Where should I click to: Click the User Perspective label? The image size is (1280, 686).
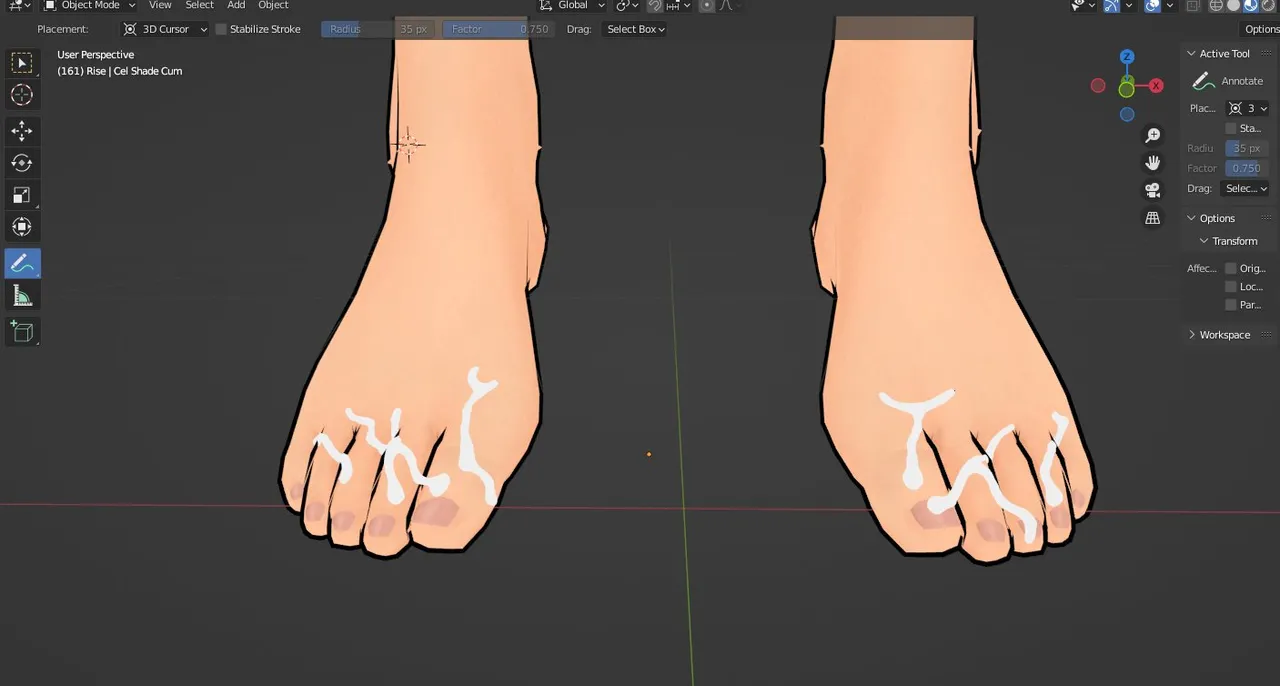click(x=96, y=55)
